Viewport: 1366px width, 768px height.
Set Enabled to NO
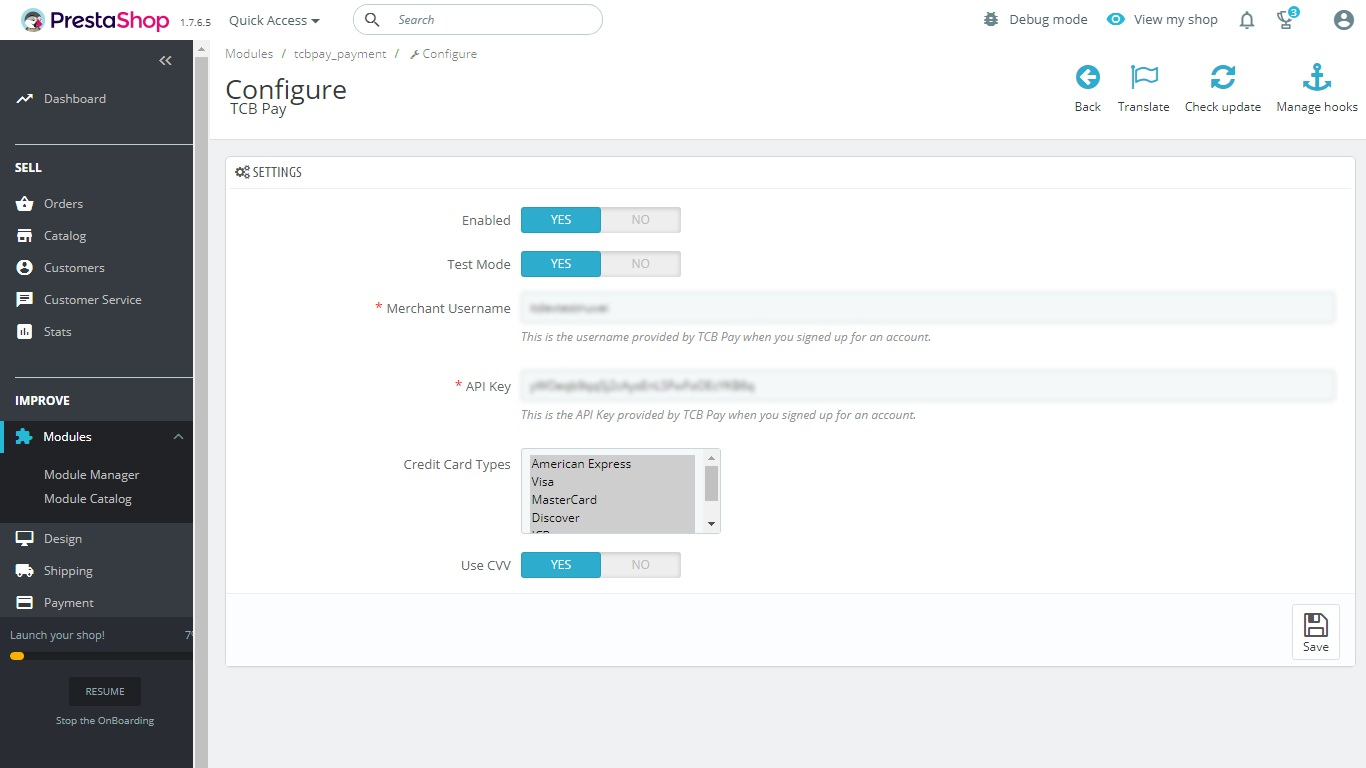[641, 220]
